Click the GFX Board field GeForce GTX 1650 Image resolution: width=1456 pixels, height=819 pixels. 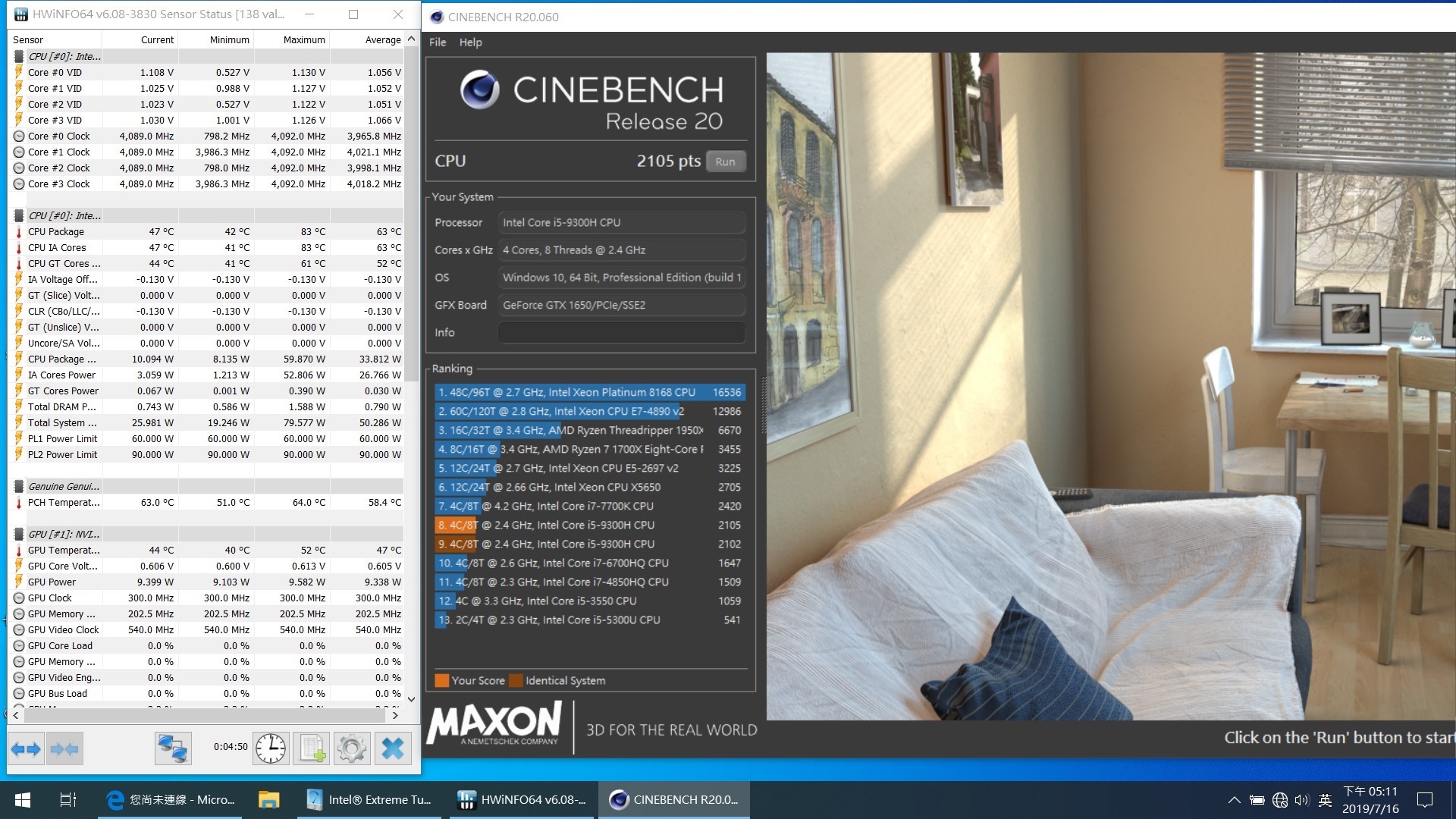622,306
